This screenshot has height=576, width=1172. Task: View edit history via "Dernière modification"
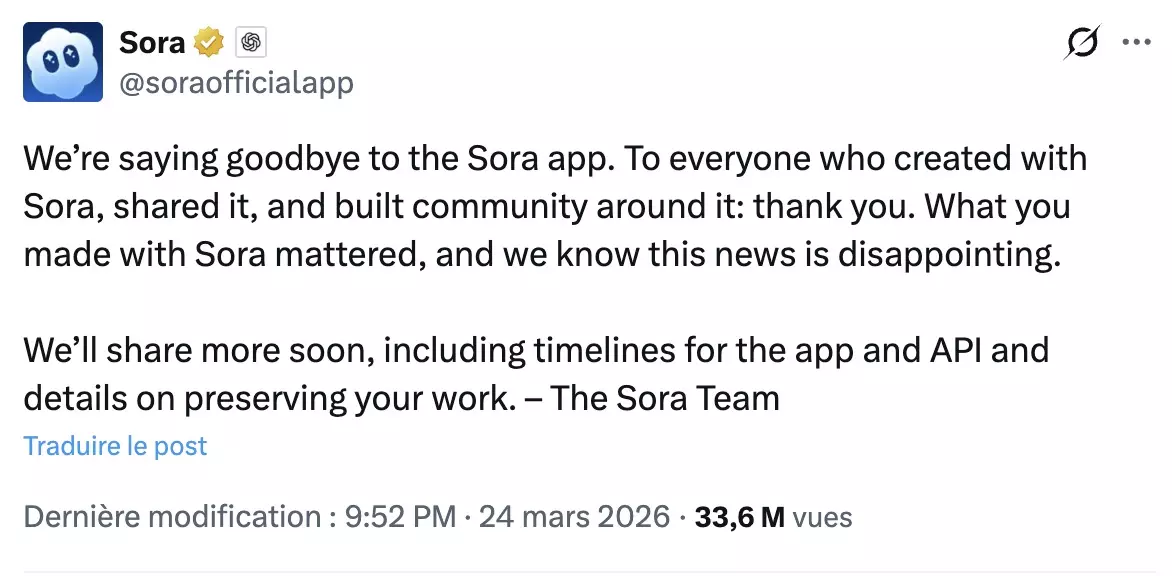click(171, 517)
